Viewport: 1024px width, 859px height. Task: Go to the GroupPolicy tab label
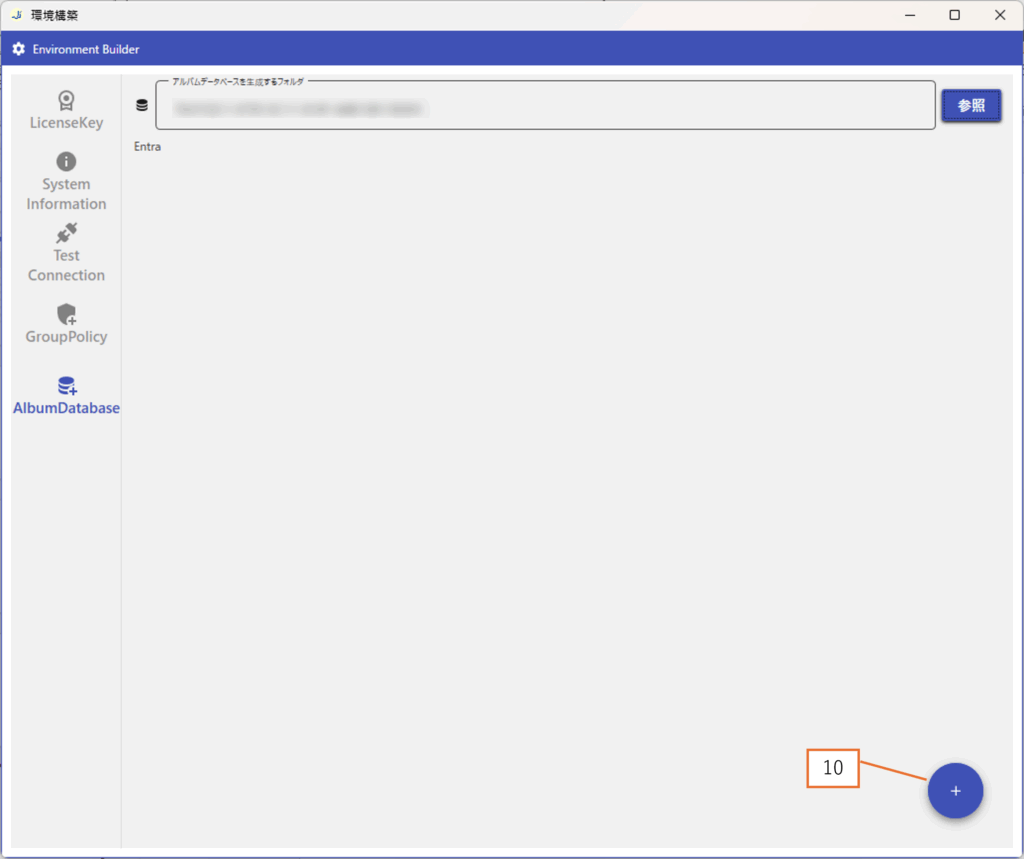click(x=66, y=337)
